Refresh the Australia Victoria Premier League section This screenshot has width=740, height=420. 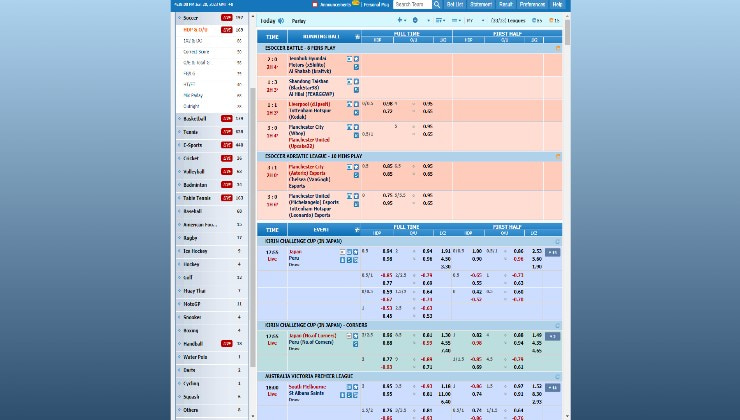[x=557, y=377]
